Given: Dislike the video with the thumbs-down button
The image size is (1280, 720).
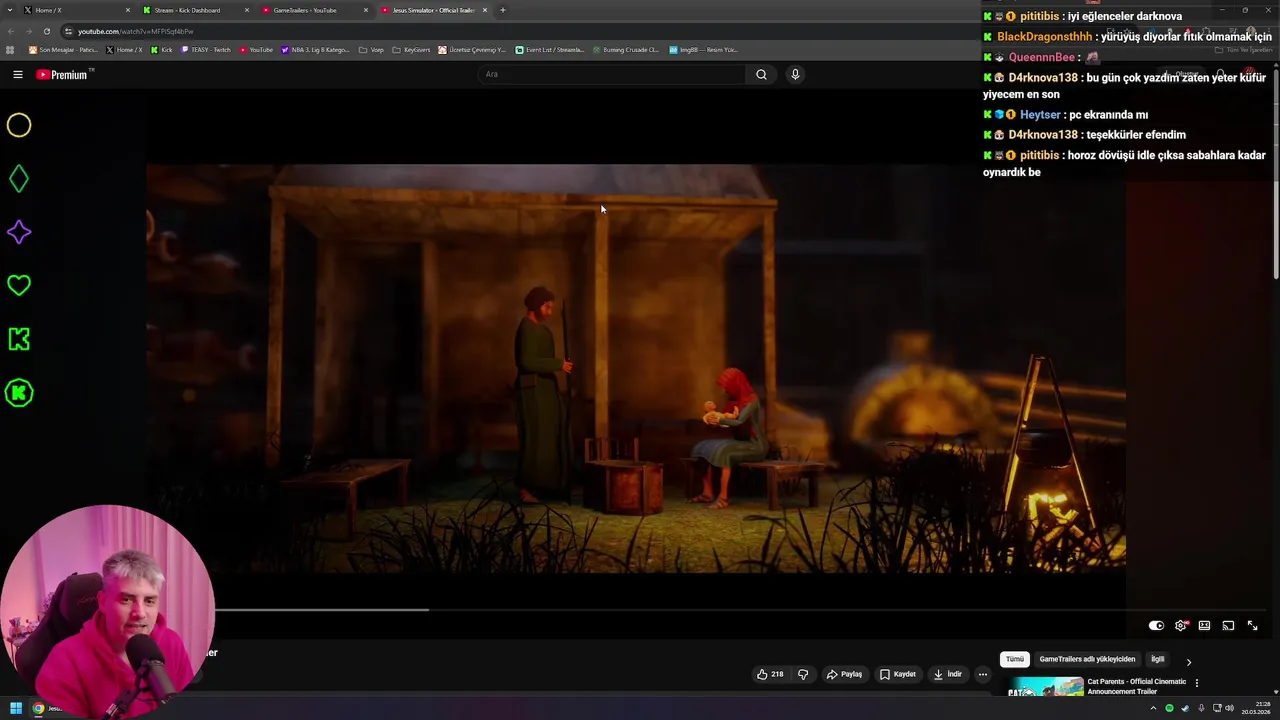Looking at the screenshot, I should point(803,674).
